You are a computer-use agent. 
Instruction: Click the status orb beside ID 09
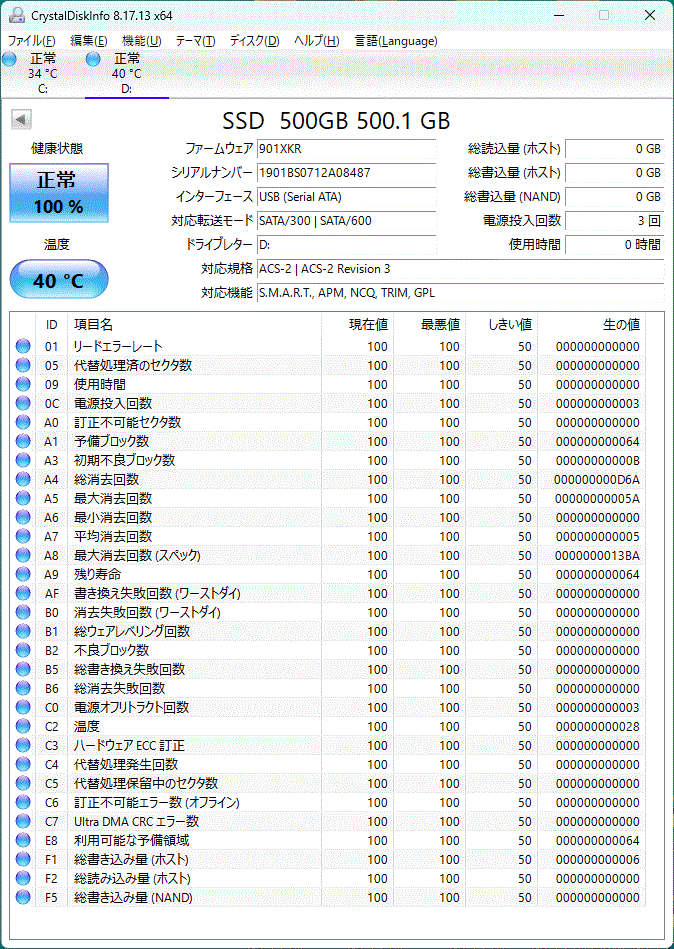coord(23,384)
